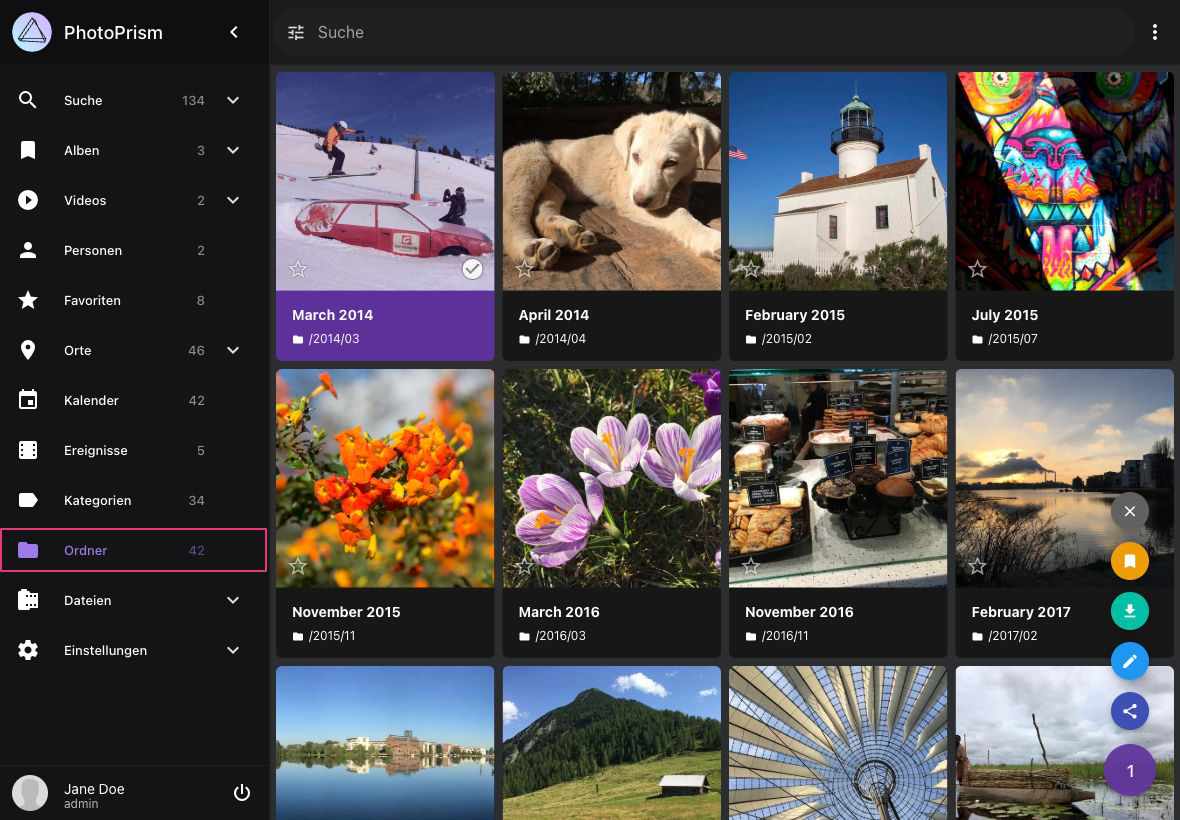Click the Suche magnifier icon in sidebar
1180x820 pixels.
[x=28, y=100]
